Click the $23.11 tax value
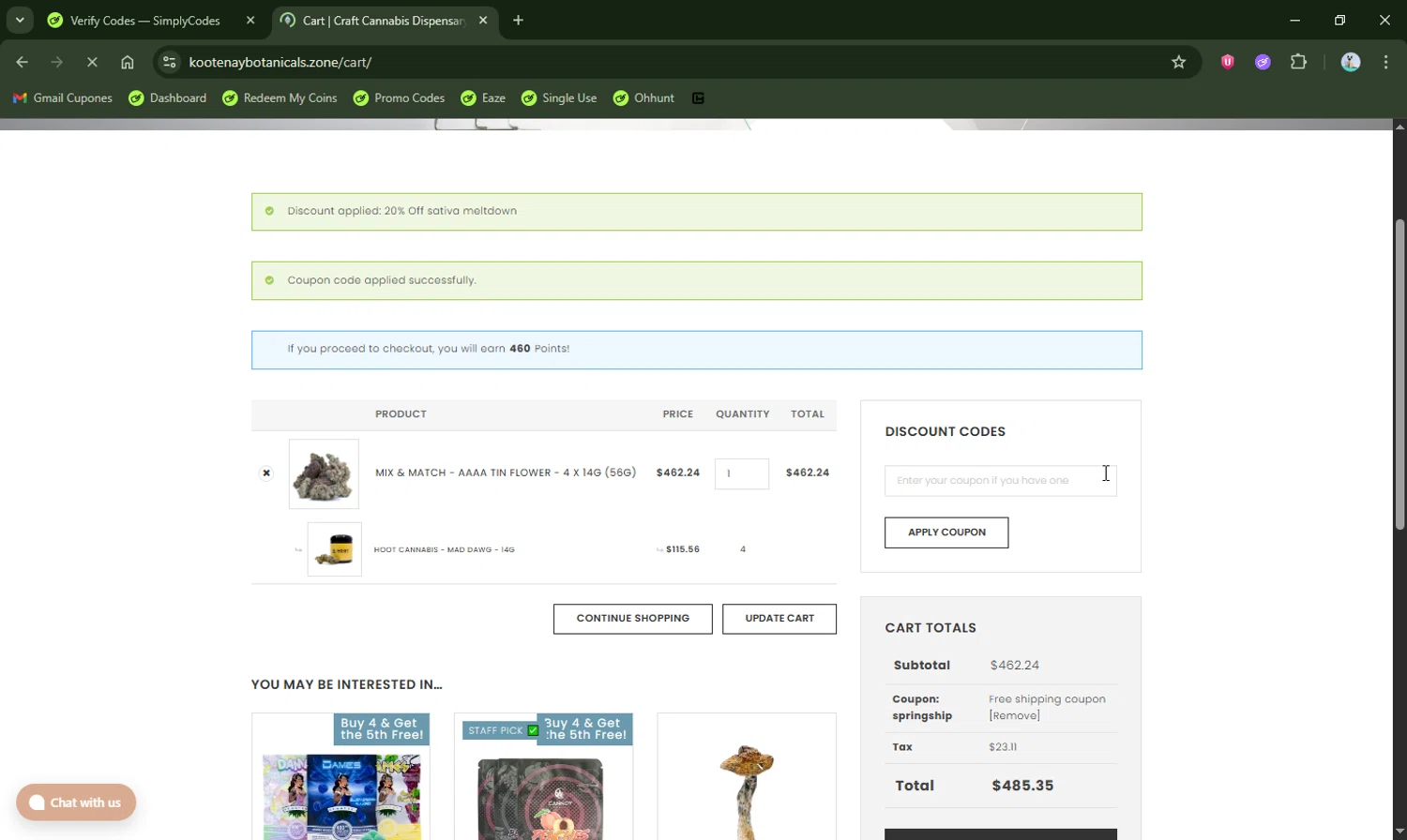 1003,747
